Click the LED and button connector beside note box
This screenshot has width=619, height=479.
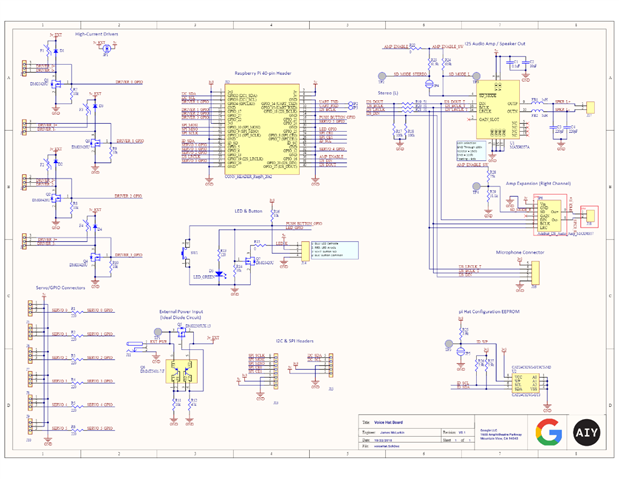(305, 251)
